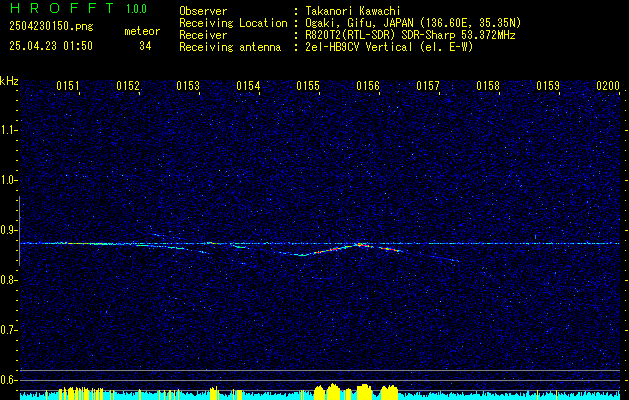Click the meteor count label
This screenshot has width=629, height=400.
(x=142, y=31)
